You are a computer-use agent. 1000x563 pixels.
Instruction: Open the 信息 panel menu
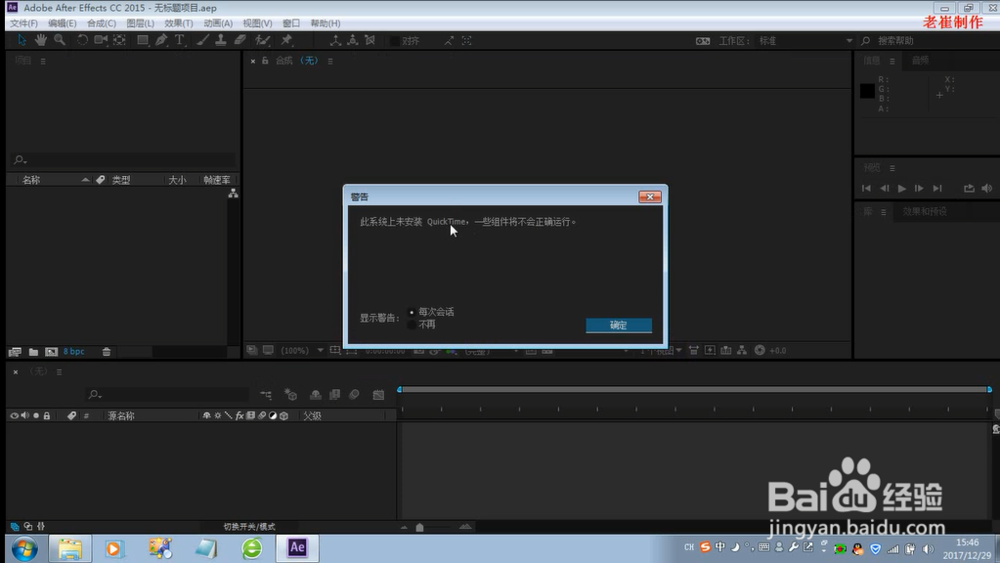[892, 61]
